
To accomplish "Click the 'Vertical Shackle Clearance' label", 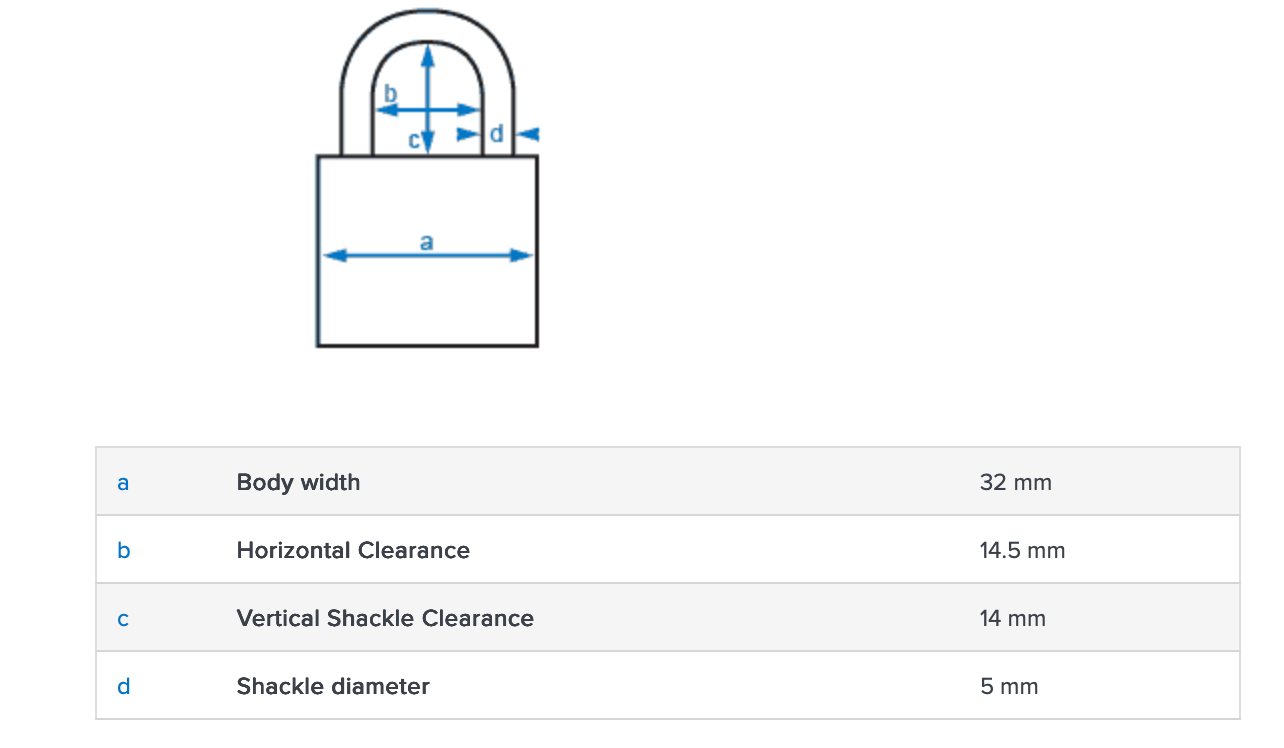I will (385, 619).
